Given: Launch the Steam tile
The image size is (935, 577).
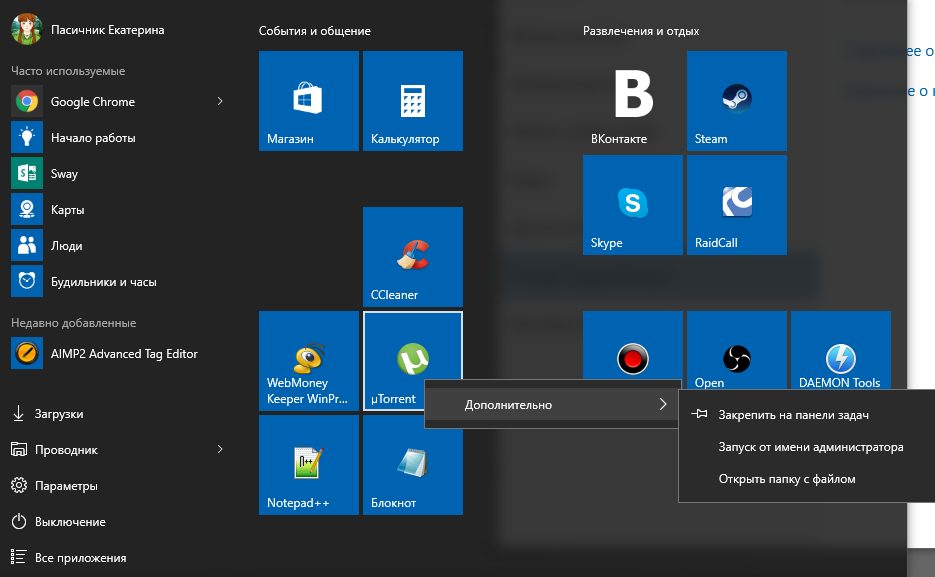Looking at the screenshot, I should coord(736,101).
